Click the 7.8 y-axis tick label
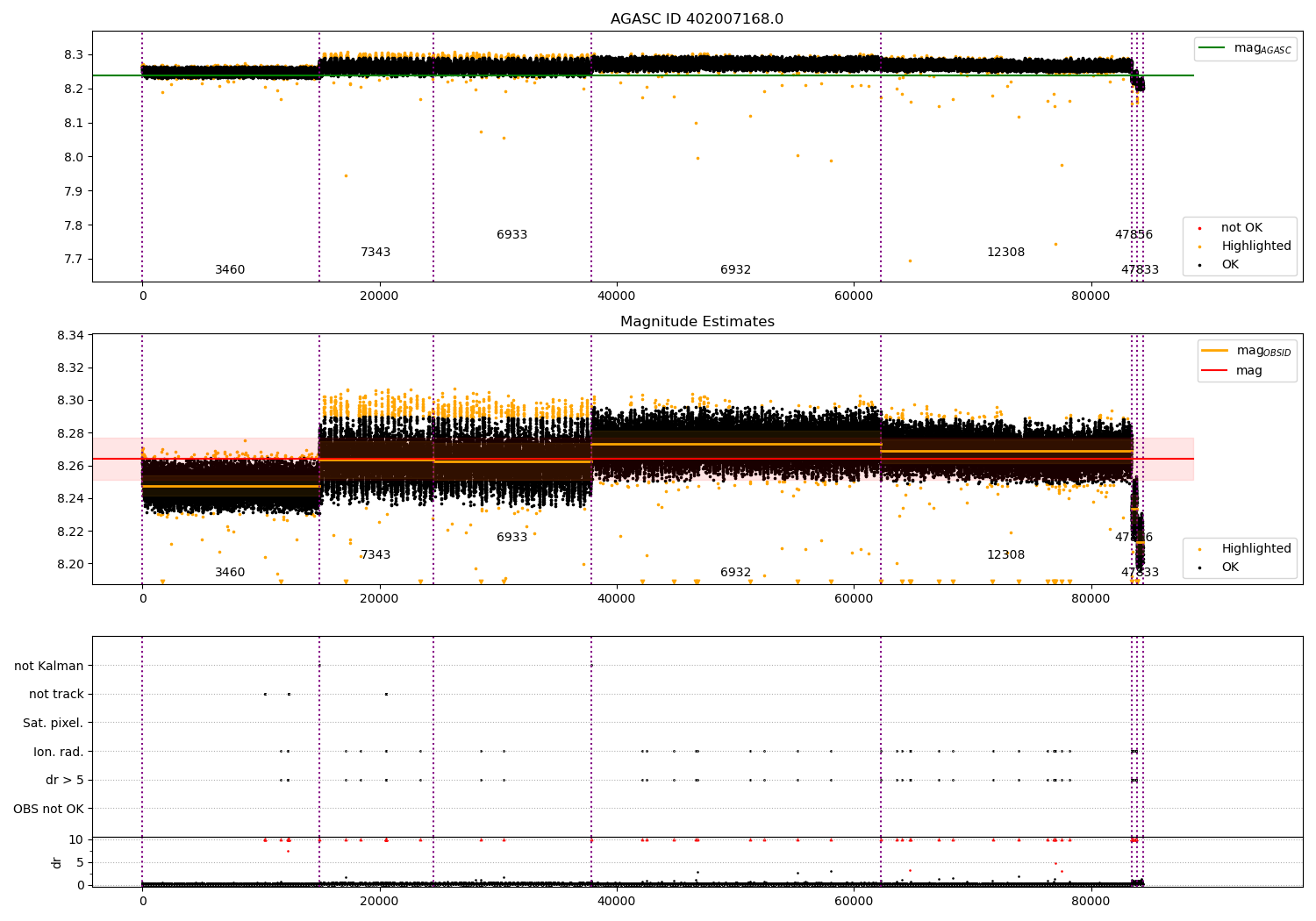Image resolution: width=1316 pixels, height=921 pixels. tap(74, 225)
